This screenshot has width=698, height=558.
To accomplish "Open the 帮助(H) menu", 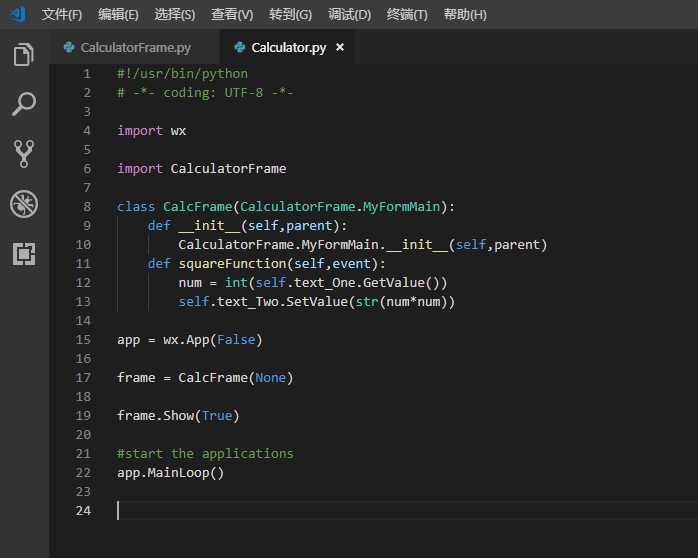I will point(465,15).
